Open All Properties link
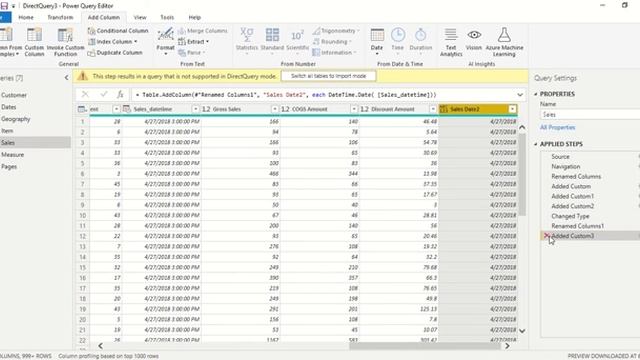 tap(557, 127)
